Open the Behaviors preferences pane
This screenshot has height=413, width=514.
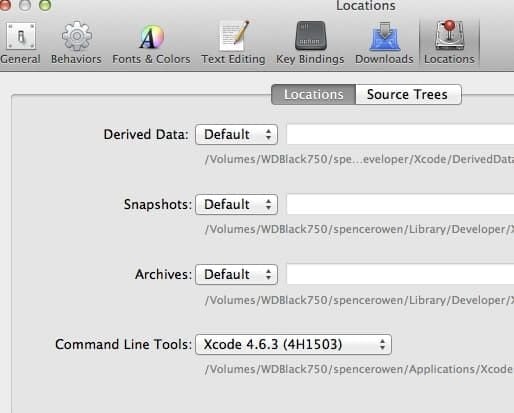click(76, 43)
